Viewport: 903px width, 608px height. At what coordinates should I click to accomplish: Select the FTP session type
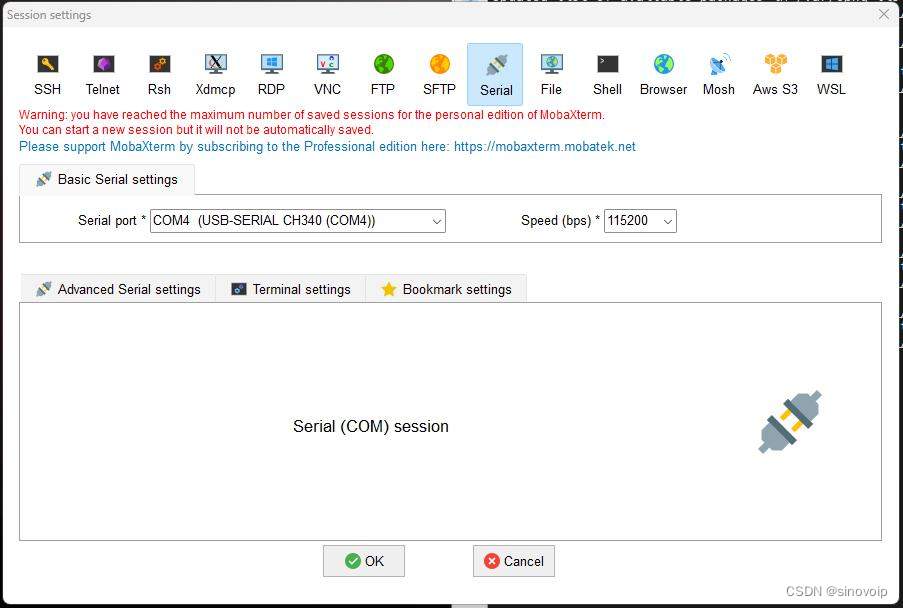click(x=383, y=74)
